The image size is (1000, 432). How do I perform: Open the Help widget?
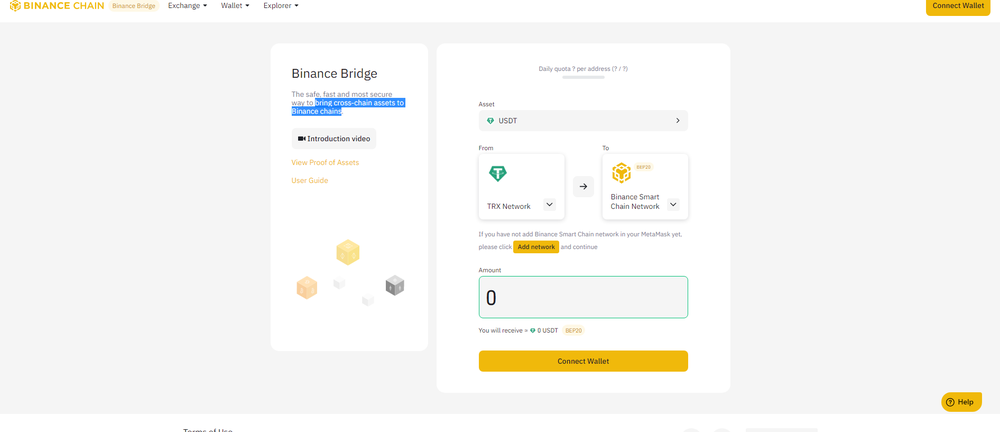(x=962, y=402)
